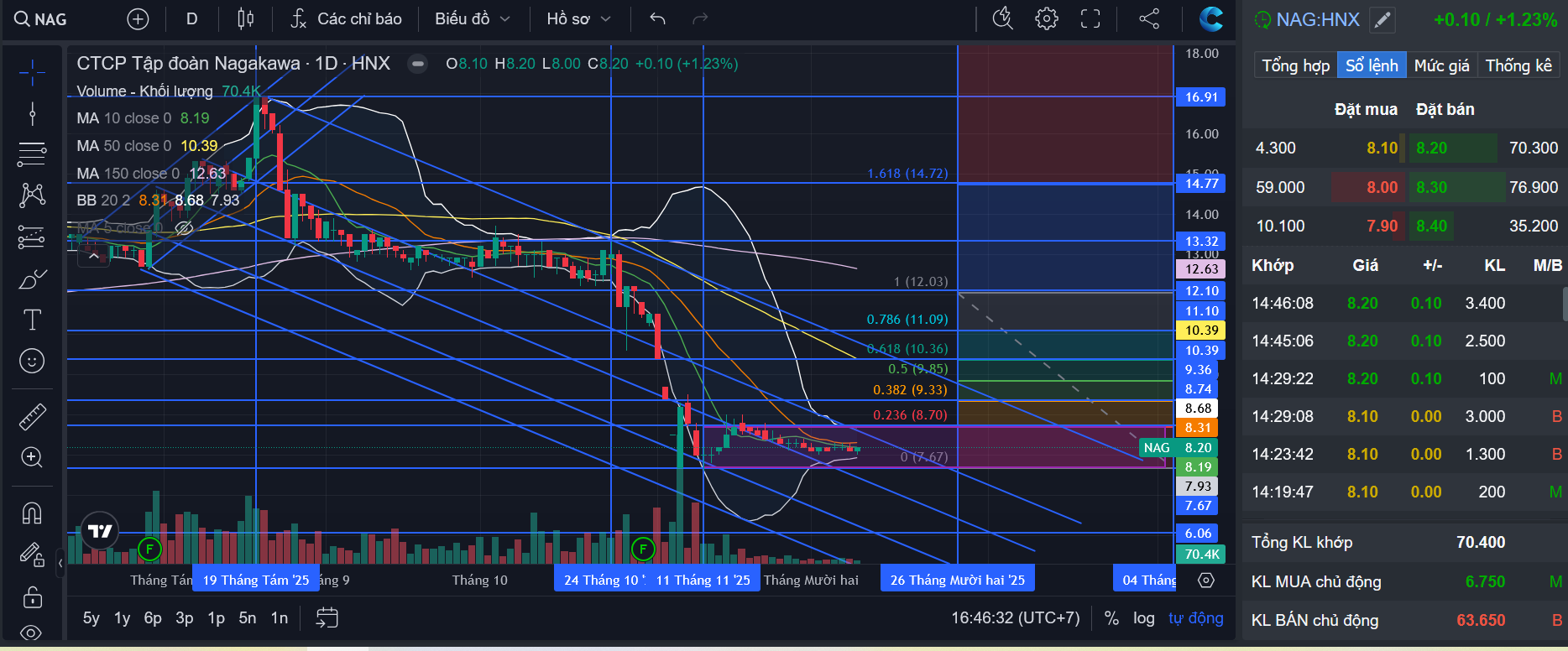Click the F event marker near 24 Tháng 10

[643, 549]
